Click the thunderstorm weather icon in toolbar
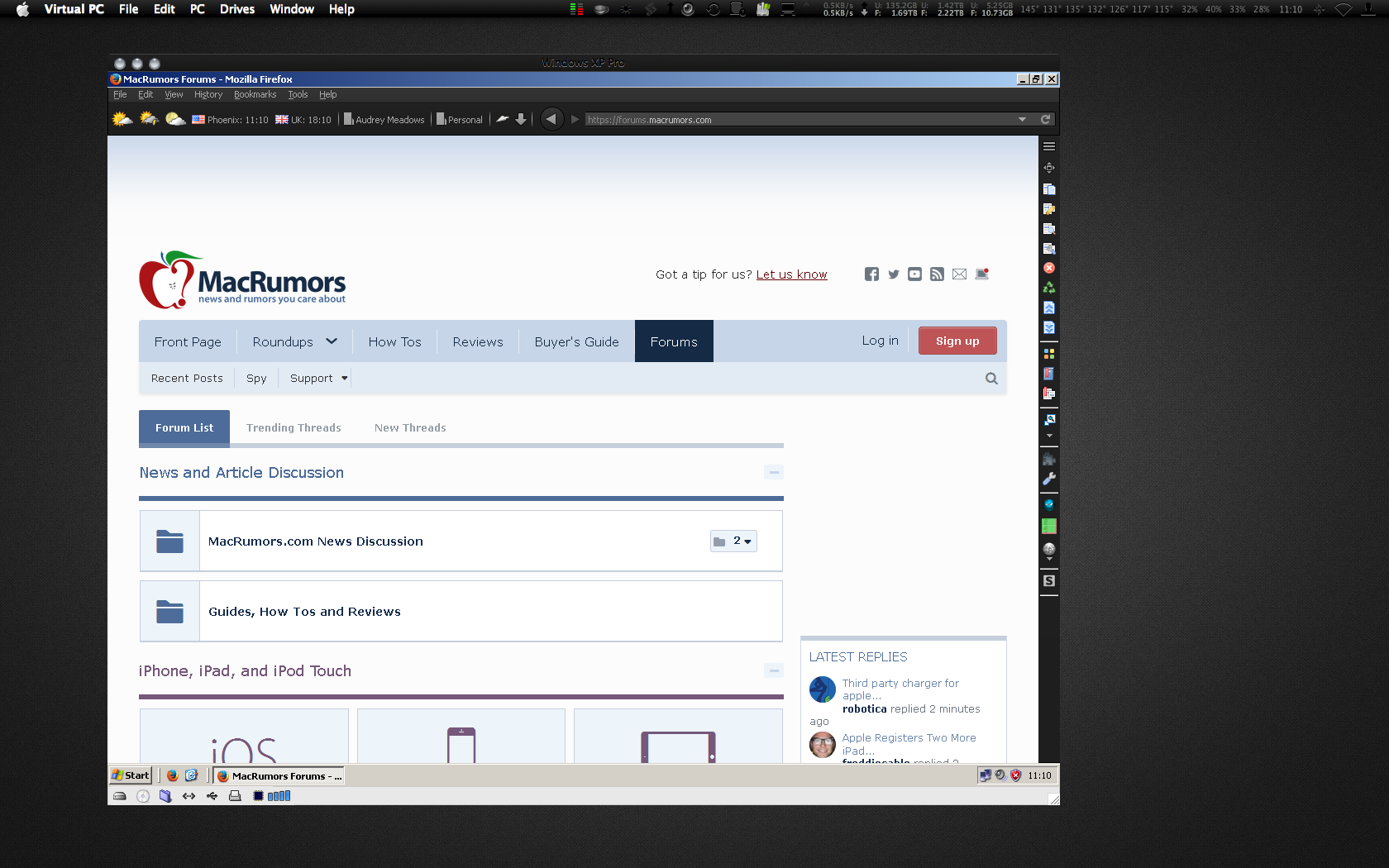 [x=149, y=119]
